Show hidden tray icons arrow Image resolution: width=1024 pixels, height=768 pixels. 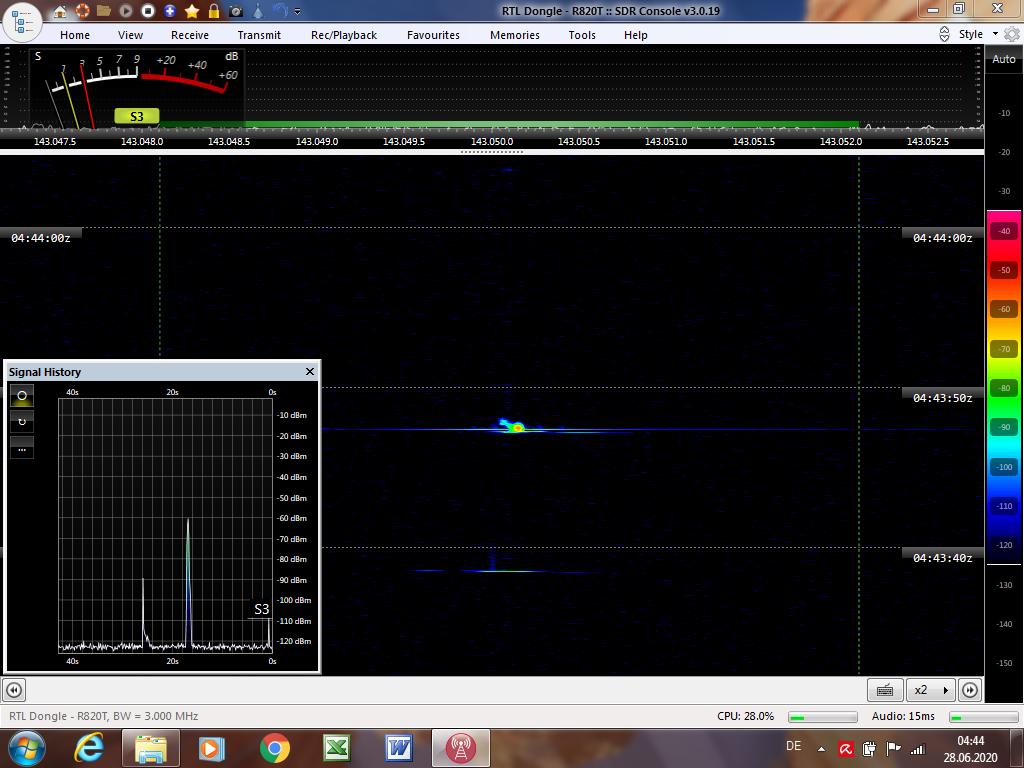[x=822, y=749]
